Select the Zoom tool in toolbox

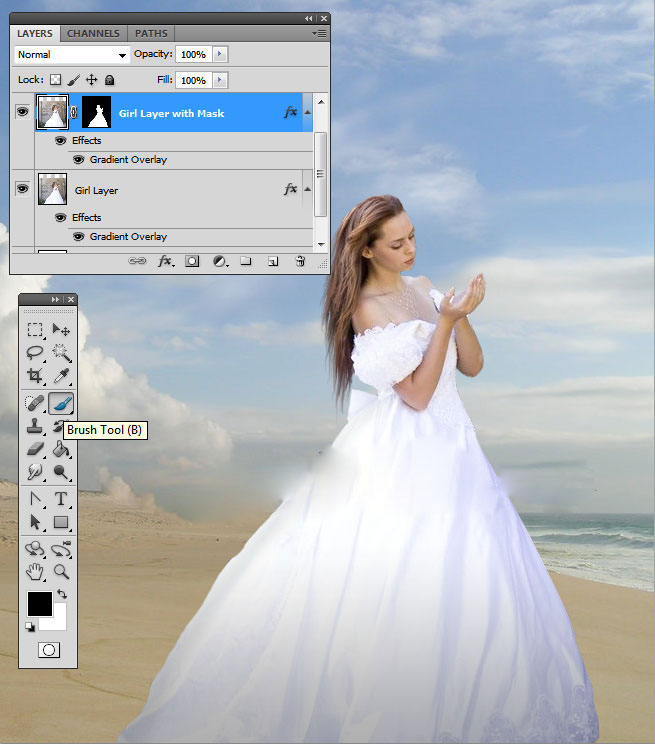pyautogui.click(x=61, y=571)
